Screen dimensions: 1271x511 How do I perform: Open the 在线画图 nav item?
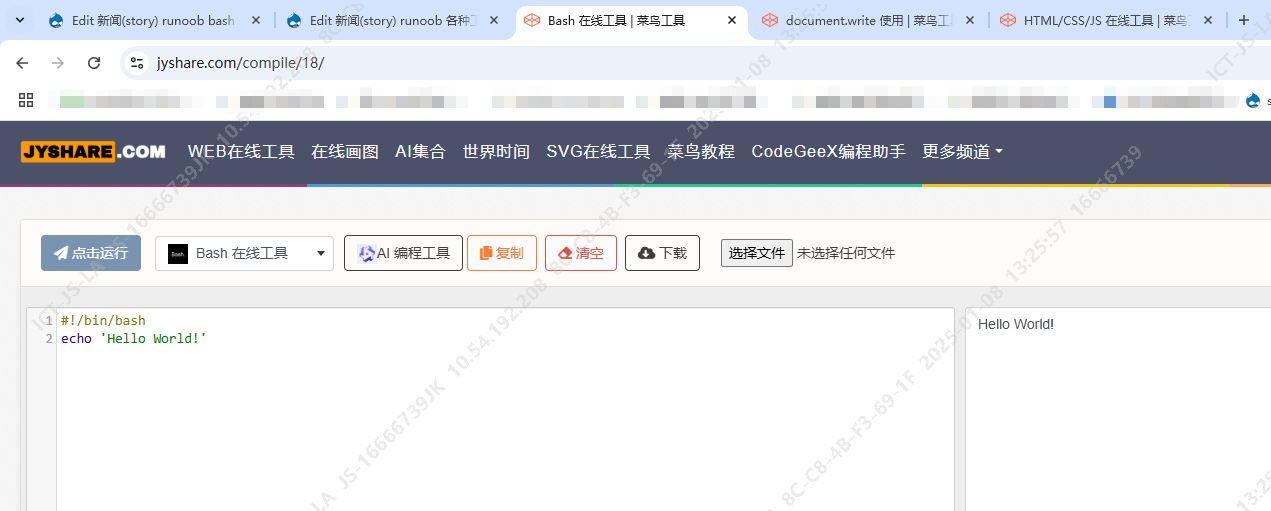coord(345,151)
